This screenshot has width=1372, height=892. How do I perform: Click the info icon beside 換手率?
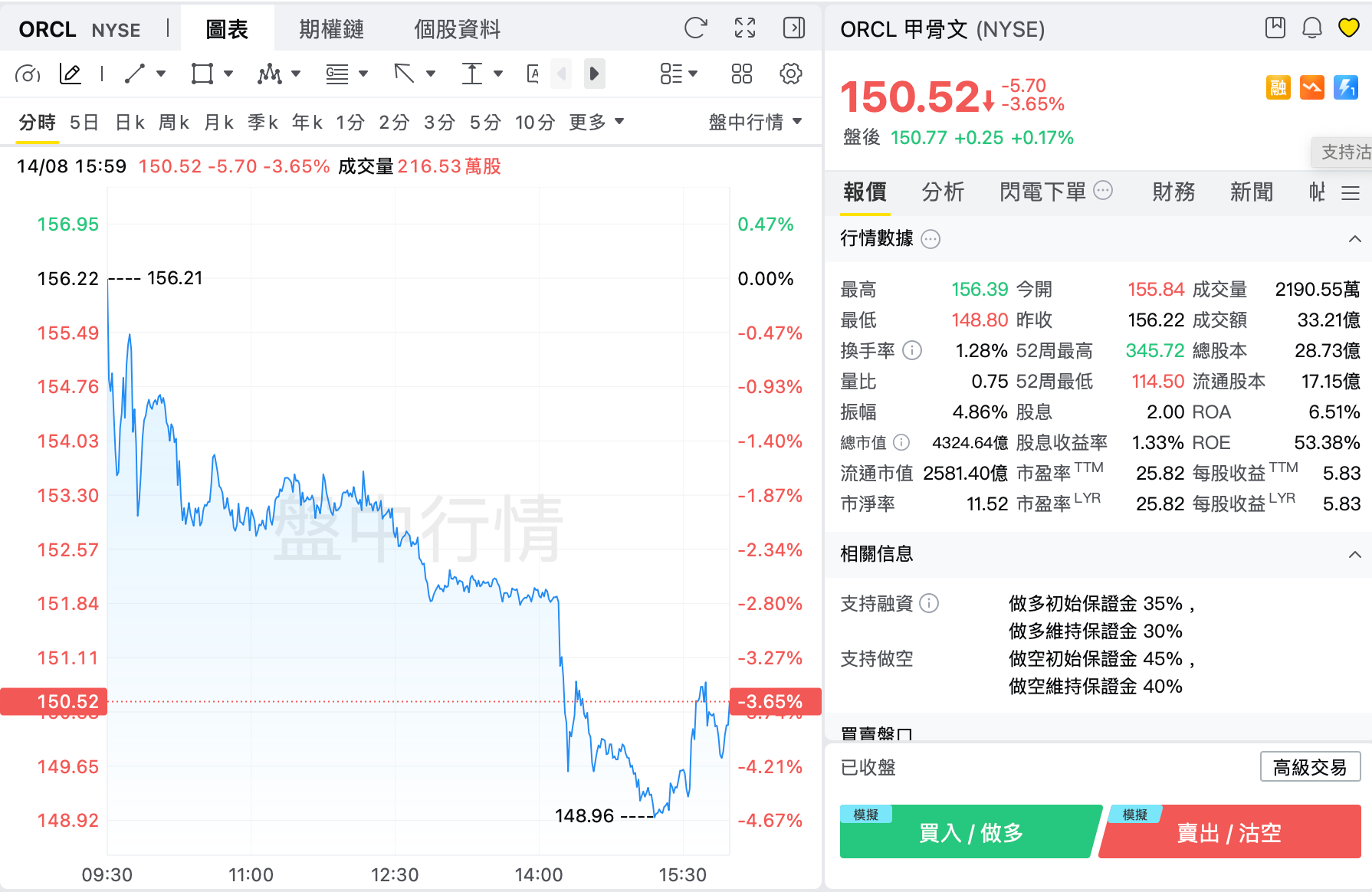click(x=912, y=350)
